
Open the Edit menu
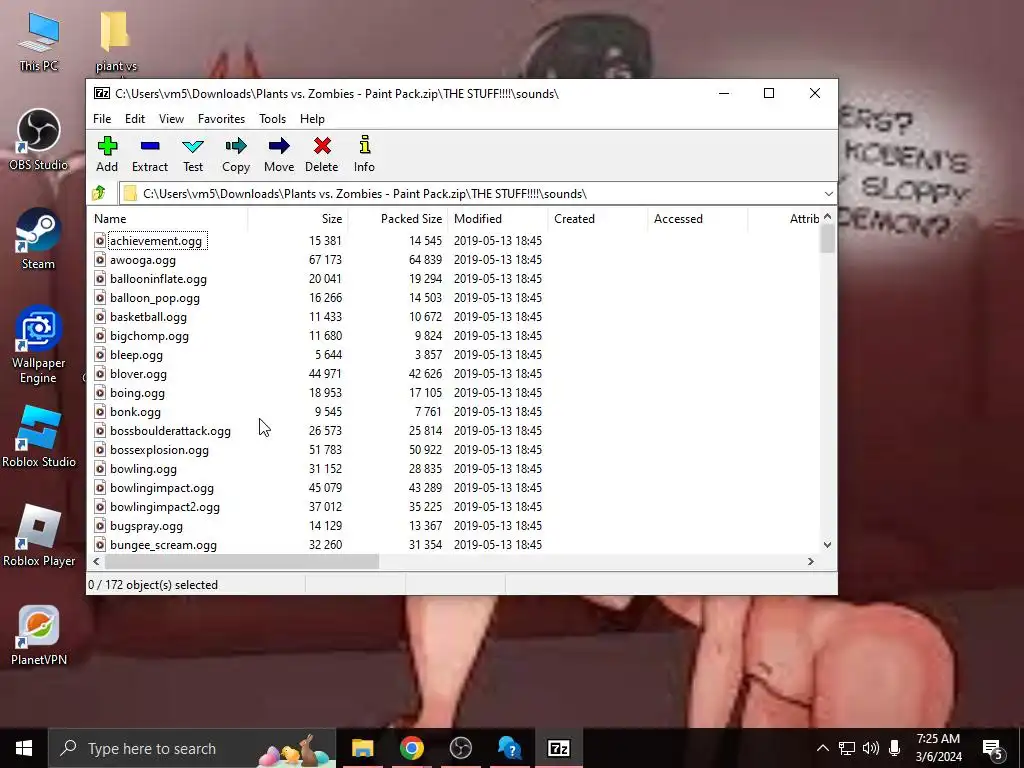(x=135, y=119)
